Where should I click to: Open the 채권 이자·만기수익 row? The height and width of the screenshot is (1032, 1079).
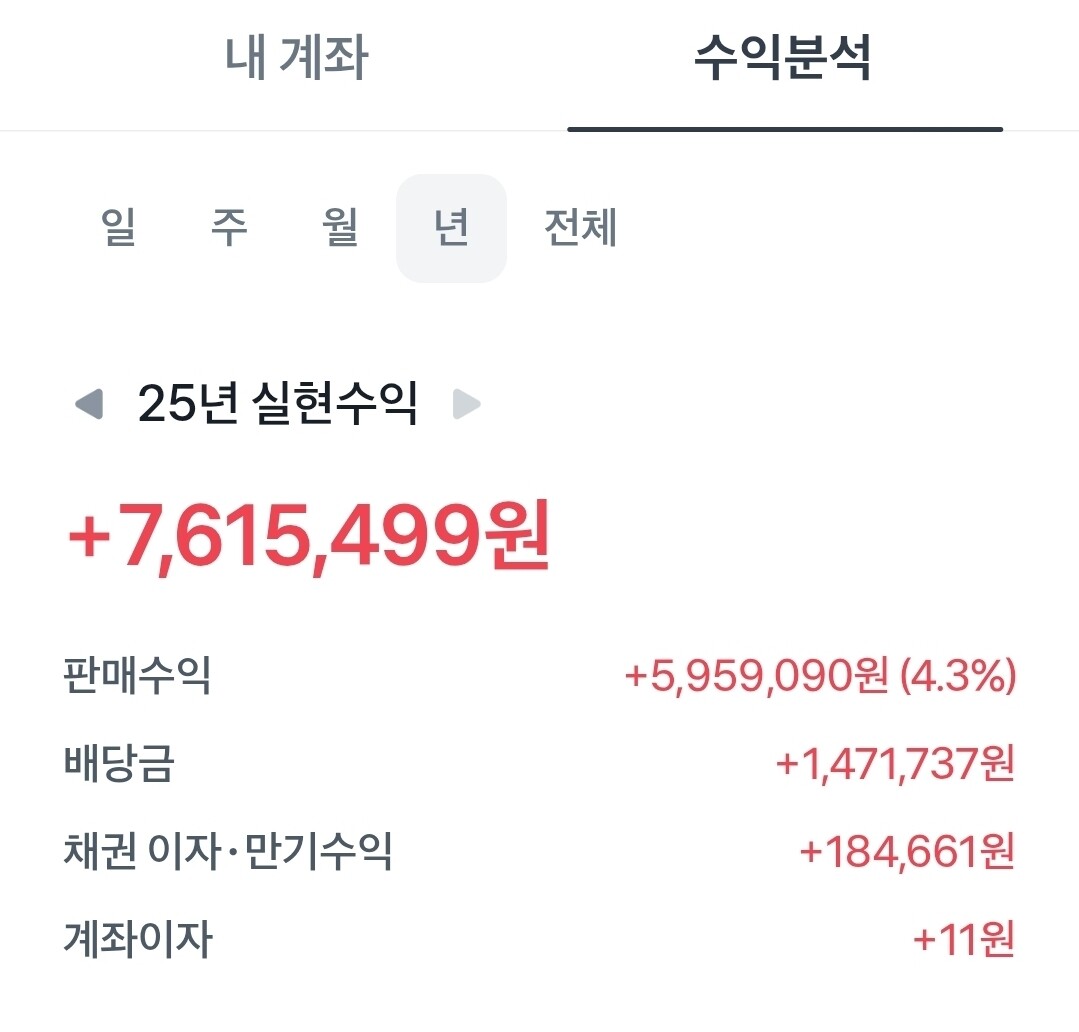click(540, 851)
